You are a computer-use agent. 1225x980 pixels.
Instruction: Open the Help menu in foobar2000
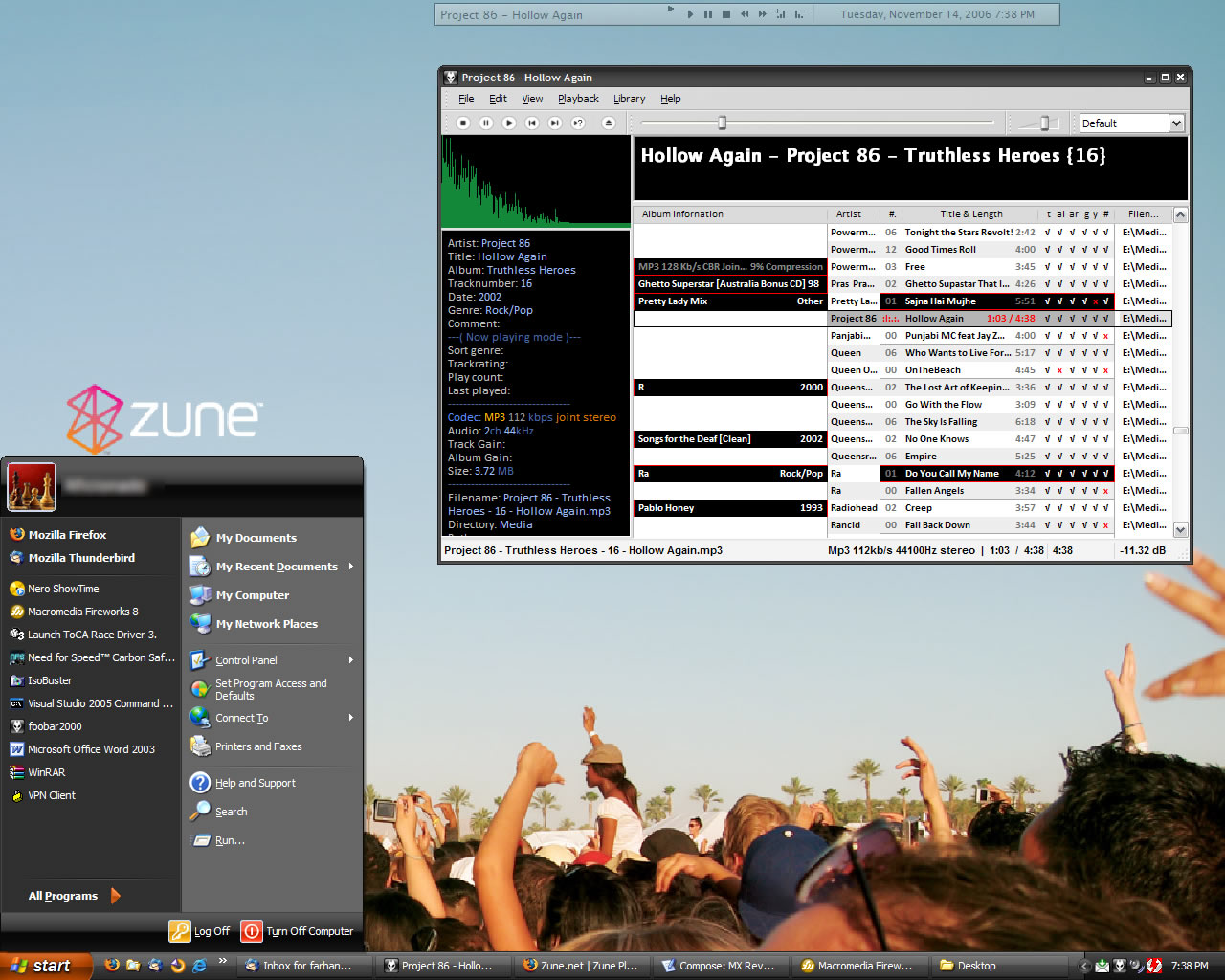point(670,99)
